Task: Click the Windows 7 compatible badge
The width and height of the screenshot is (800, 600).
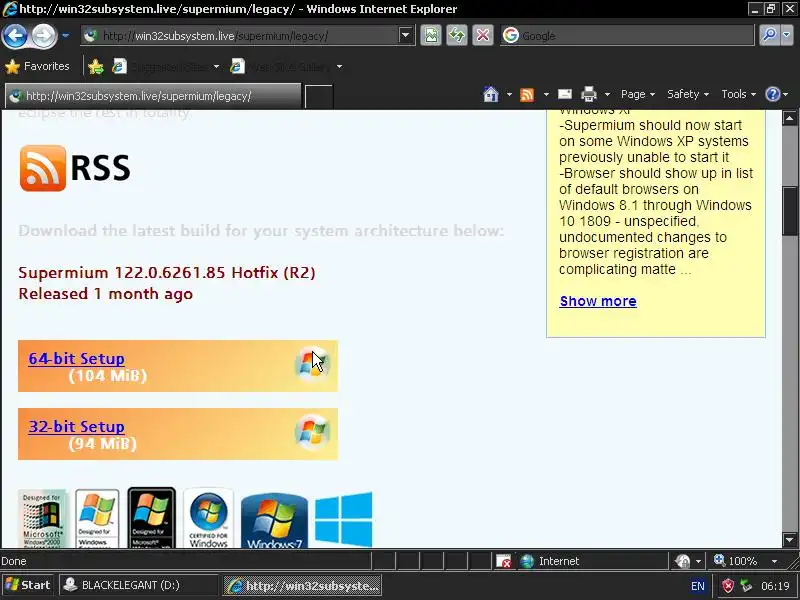Action: [x=274, y=520]
